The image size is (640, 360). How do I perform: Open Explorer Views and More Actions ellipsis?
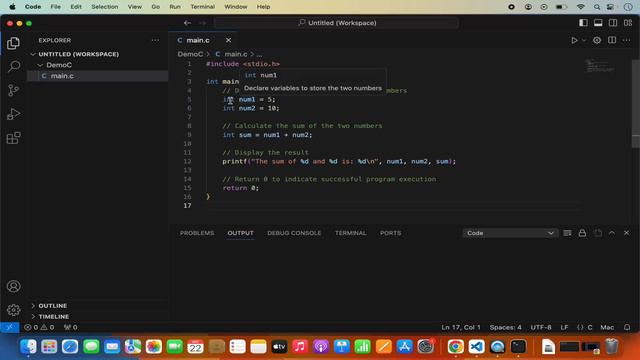(x=156, y=40)
